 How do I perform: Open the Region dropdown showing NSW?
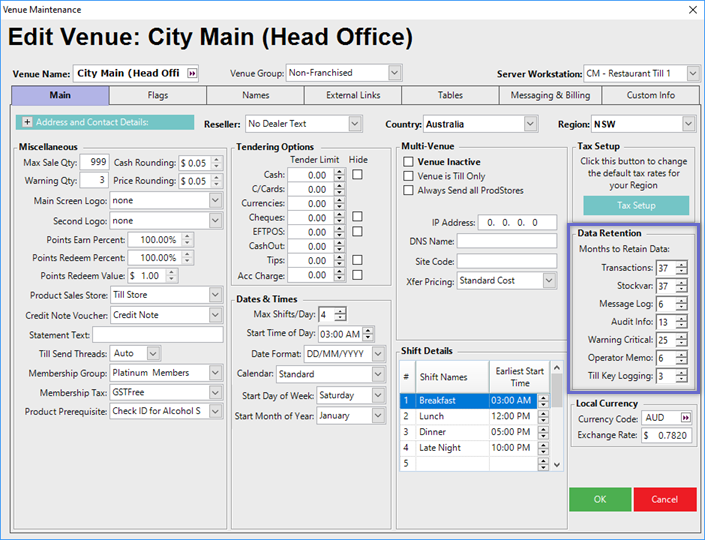tap(688, 124)
